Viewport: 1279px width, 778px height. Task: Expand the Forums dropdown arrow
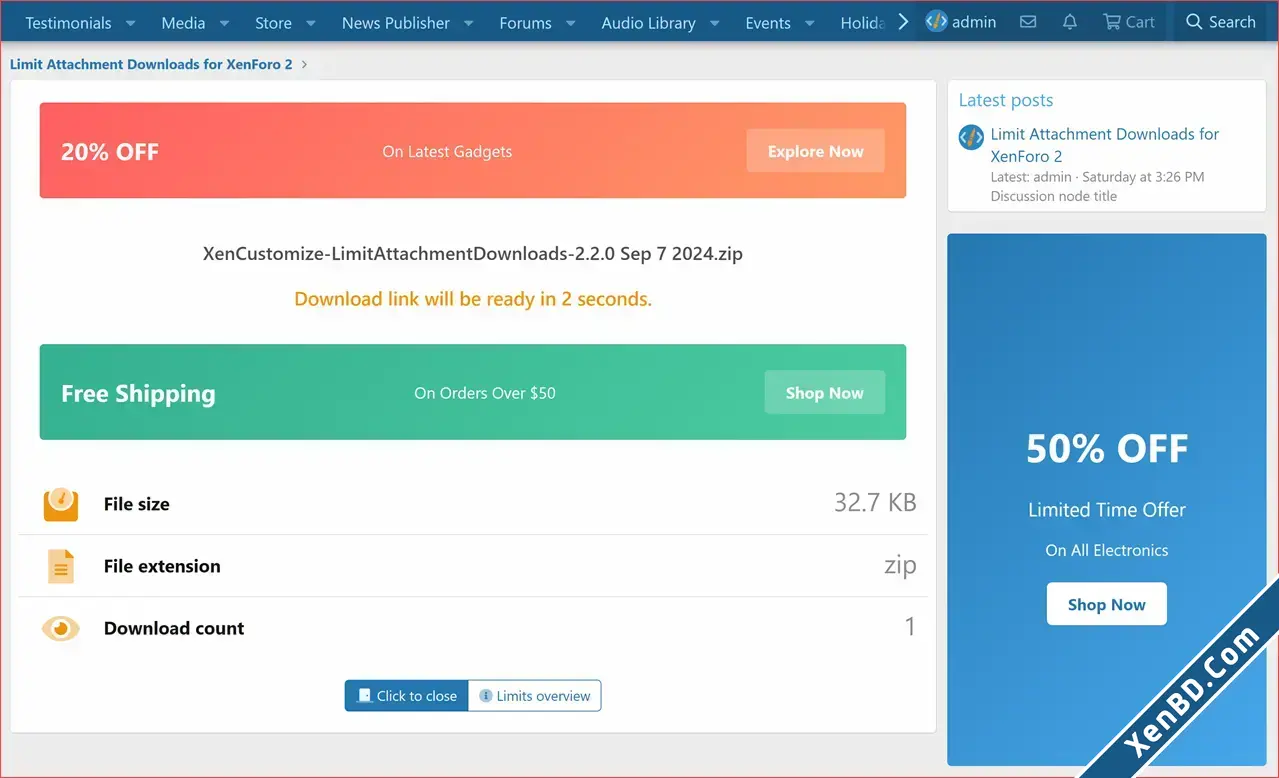click(x=571, y=22)
